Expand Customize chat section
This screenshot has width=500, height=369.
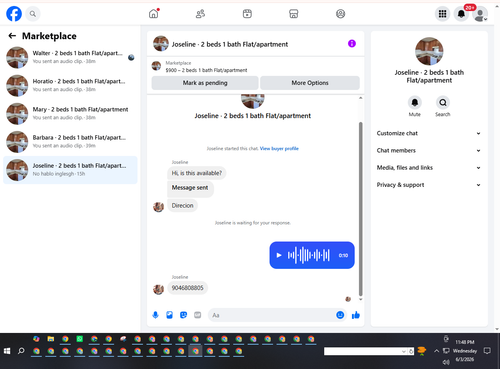click(429, 133)
